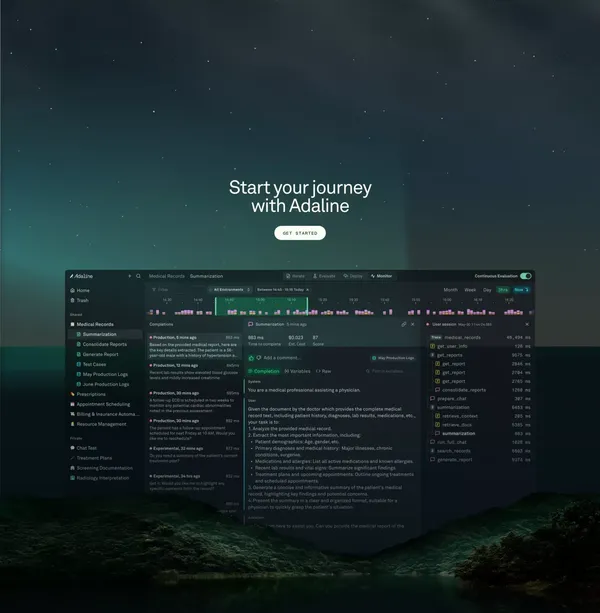Select the Summarization prompt in sidebar
600x613 pixels.
pyautogui.click(x=105, y=334)
